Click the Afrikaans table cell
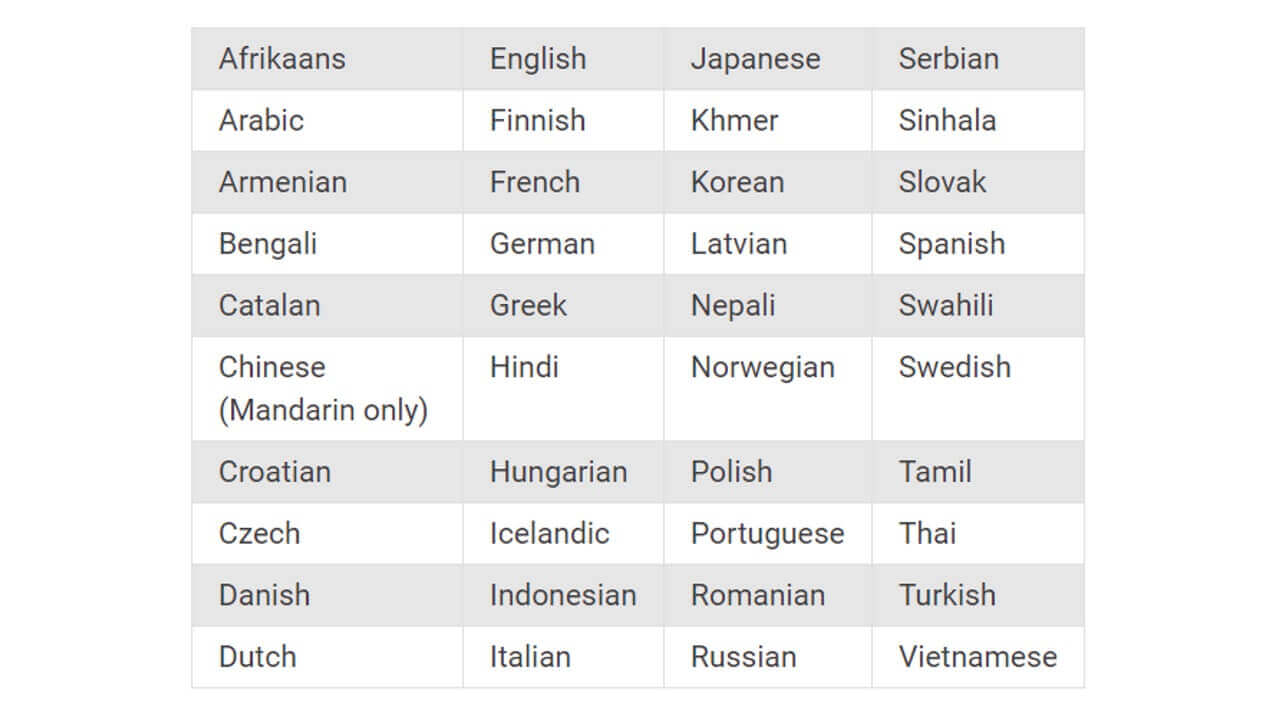 [282, 59]
